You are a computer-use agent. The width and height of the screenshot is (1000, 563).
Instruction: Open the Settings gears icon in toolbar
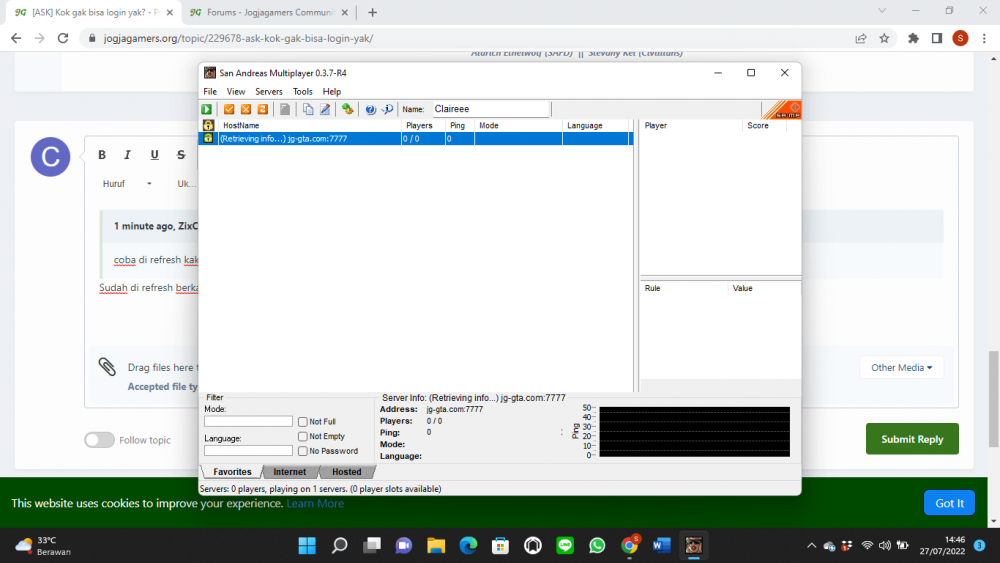pyautogui.click(x=348, y=110)
